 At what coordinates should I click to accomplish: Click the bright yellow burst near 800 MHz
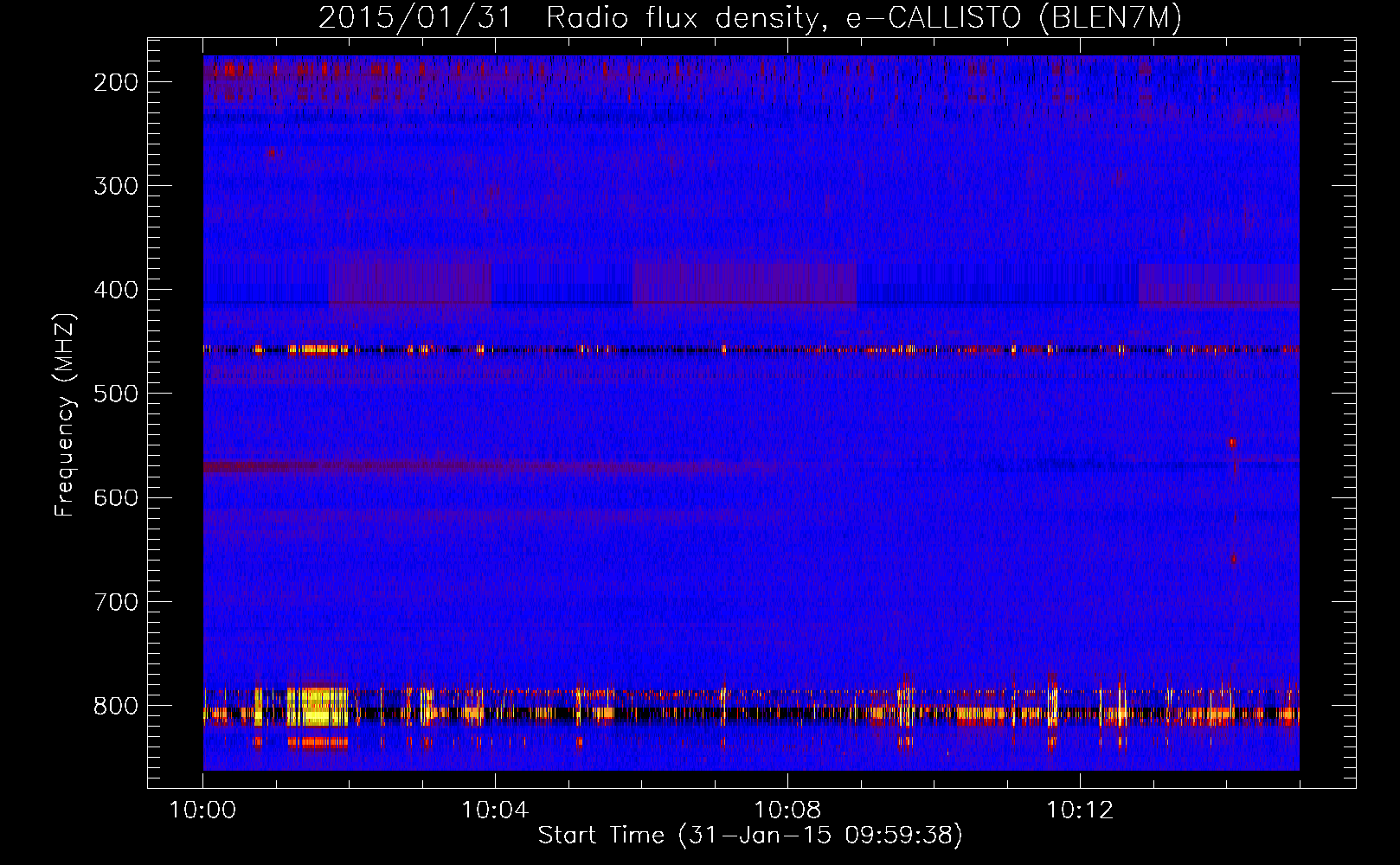click(x=317, y=706)
